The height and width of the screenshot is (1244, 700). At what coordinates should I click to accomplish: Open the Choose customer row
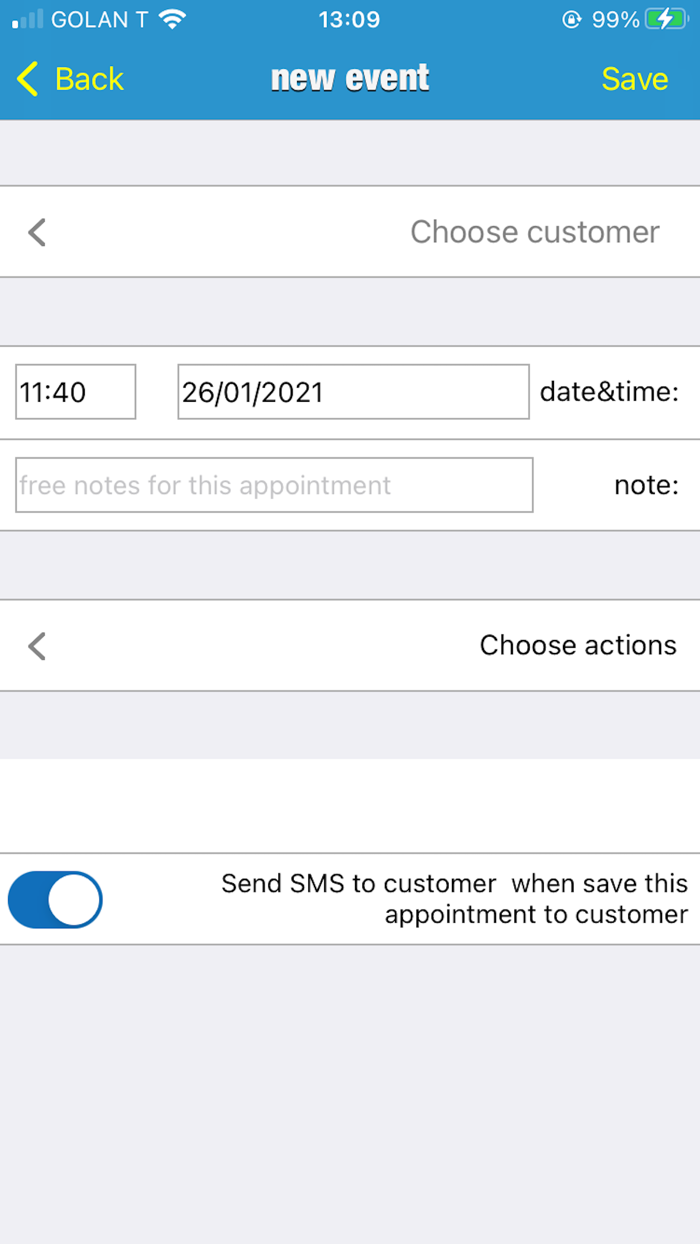[534, 232]
